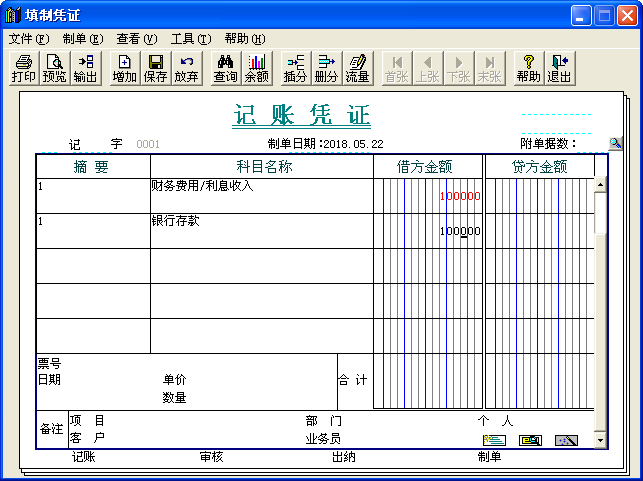Click summary cell of 银行存款 row
This screenshot has width=643, height=481.
(93, 231)
